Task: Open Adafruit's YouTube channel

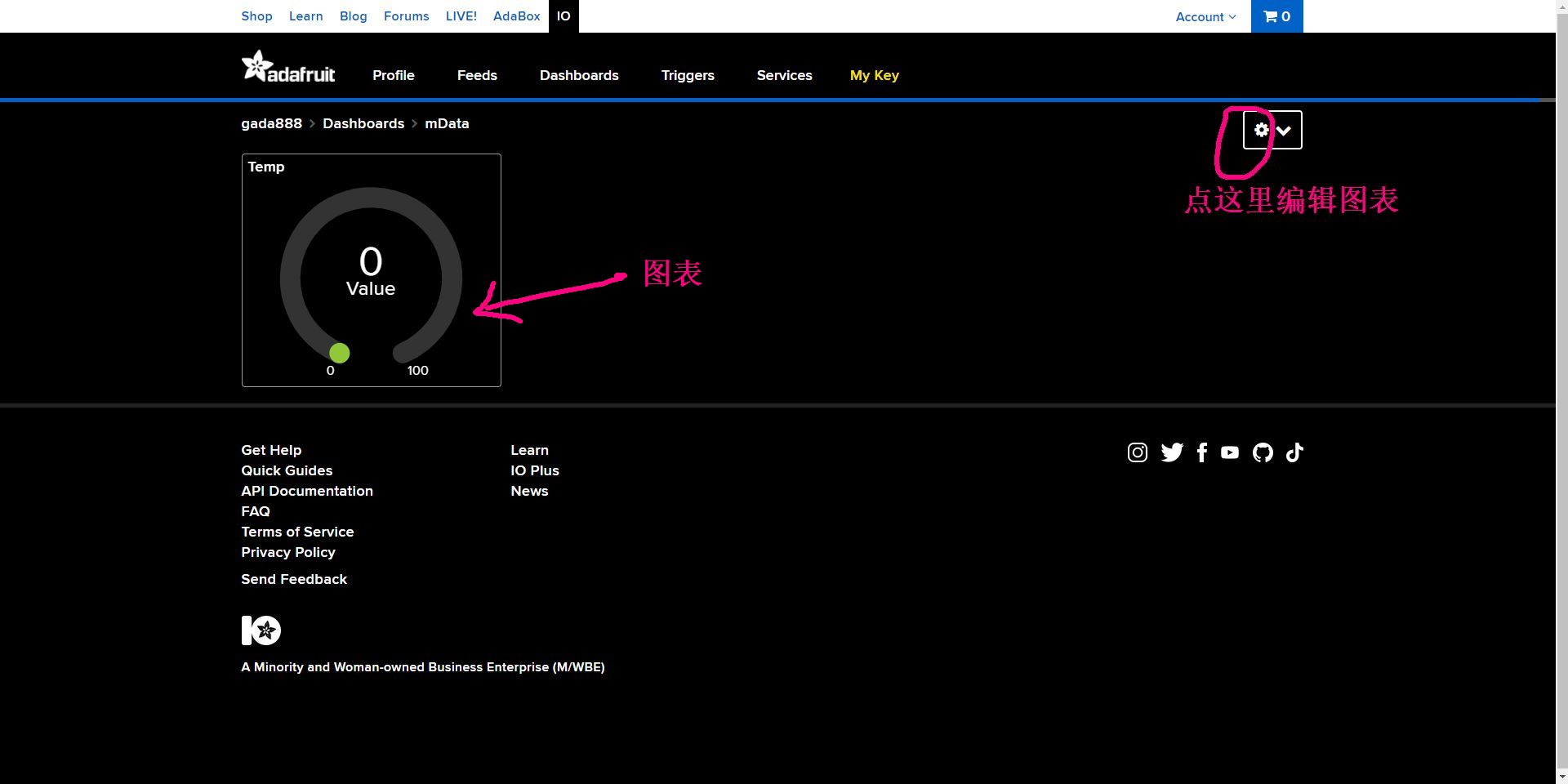Action: point(1230,452)
